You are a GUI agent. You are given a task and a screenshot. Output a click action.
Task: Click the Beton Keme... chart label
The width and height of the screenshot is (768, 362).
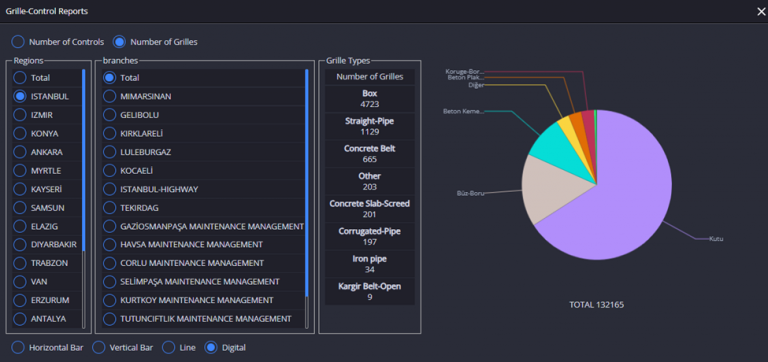point(463,111)
